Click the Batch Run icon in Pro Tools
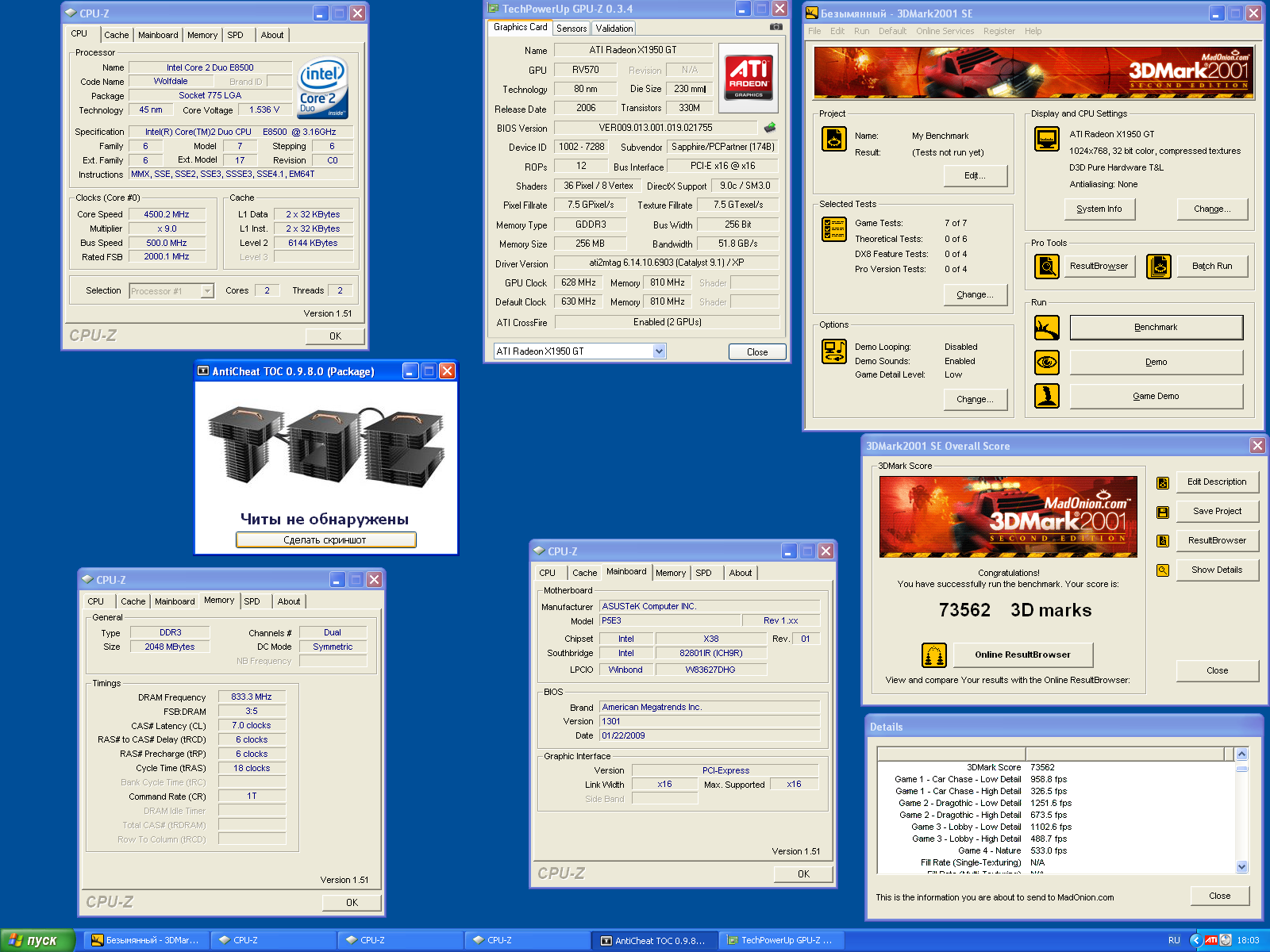 (x=1159, y=266)
